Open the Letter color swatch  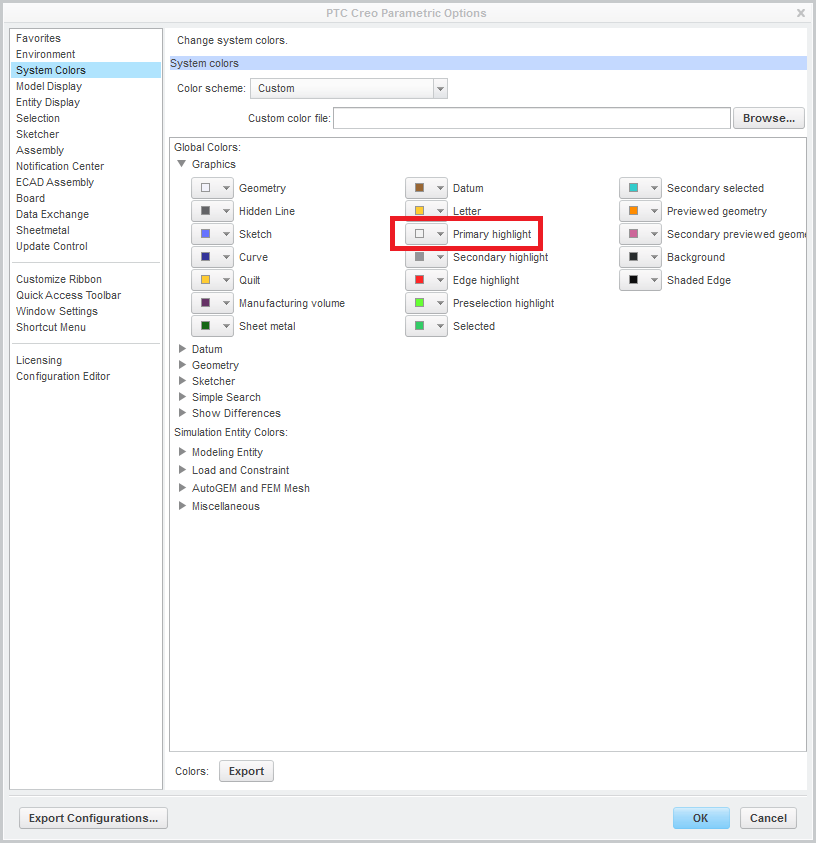pos(426,211)
